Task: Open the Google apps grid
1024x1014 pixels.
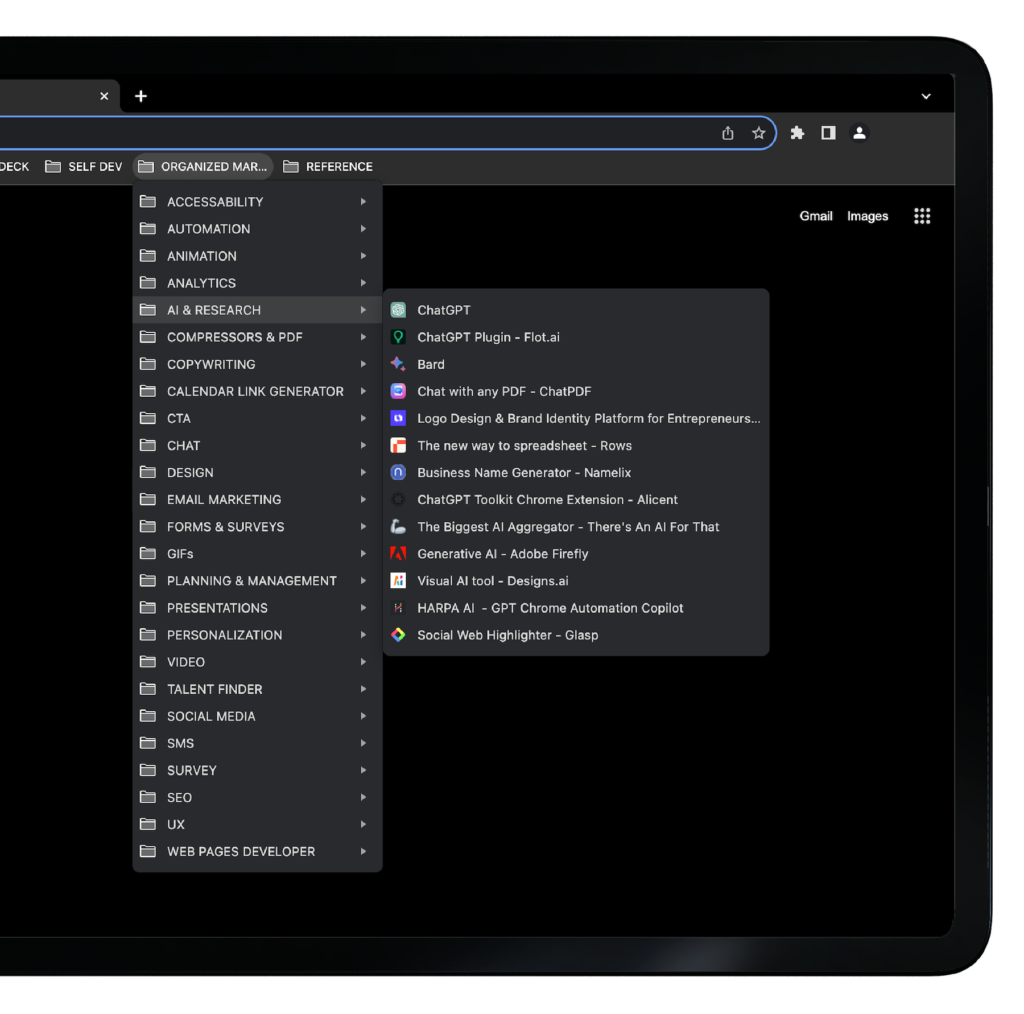Action: coord(922,216)
